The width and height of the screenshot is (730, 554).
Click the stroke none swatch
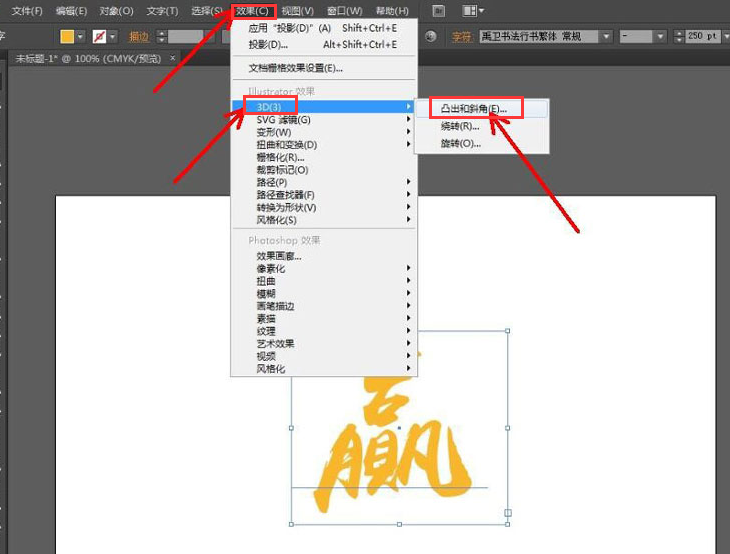(99, 36)
